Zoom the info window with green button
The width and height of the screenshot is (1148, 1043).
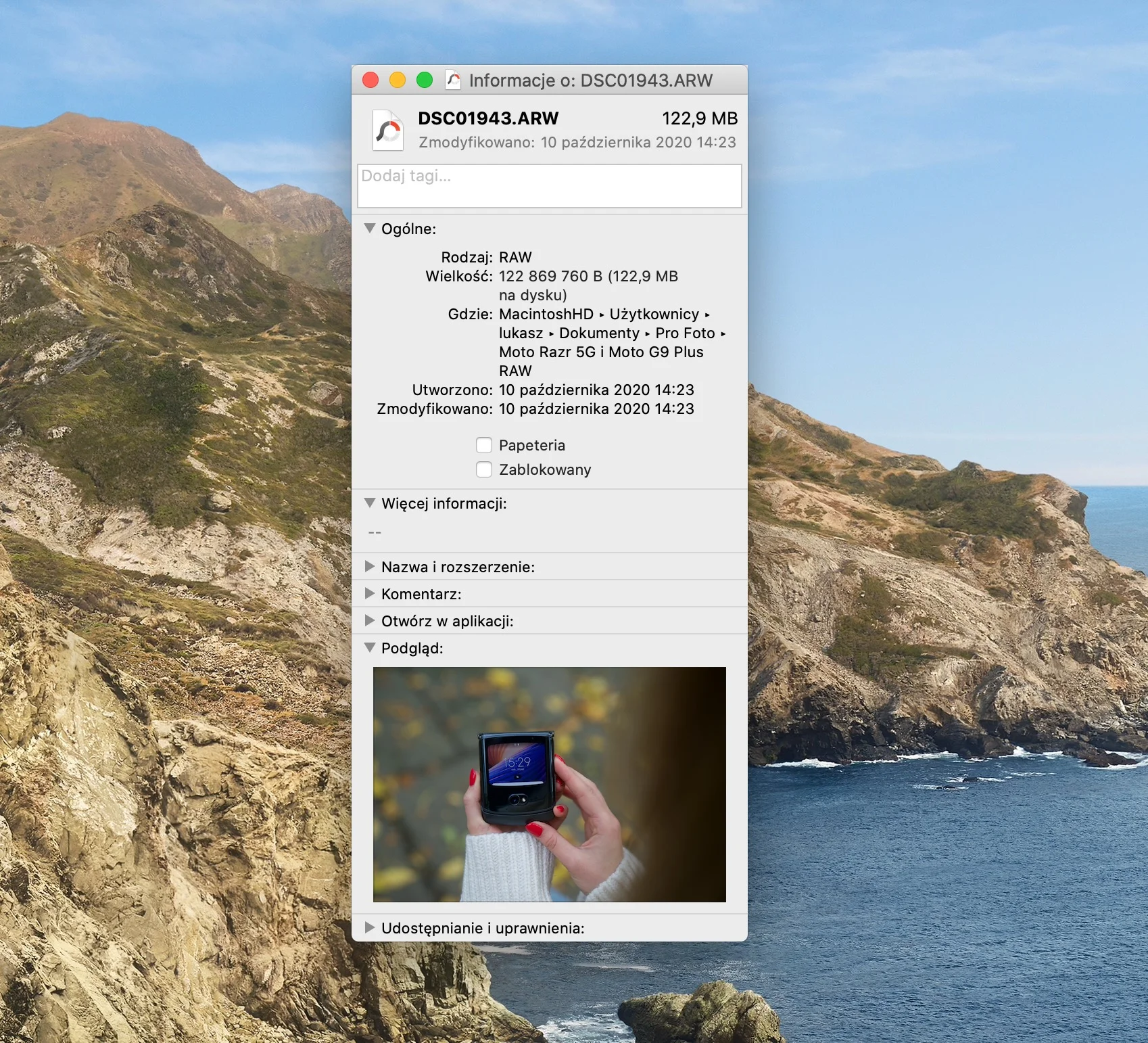(425, 80)
